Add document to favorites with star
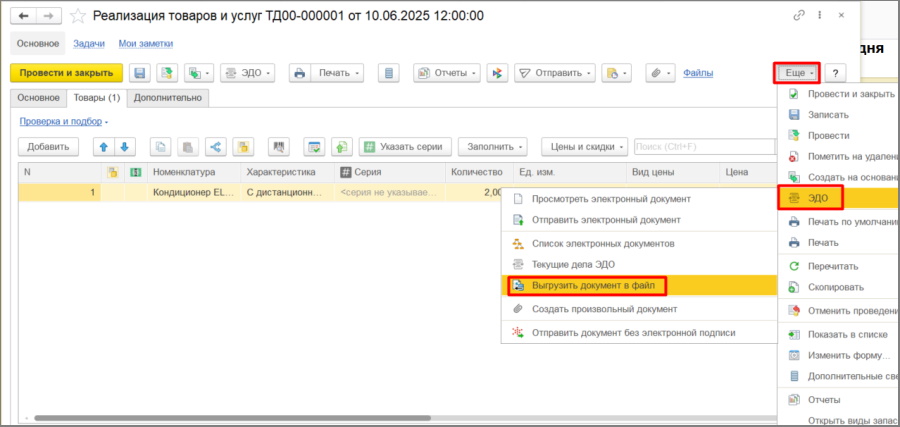The height and width of the screenshot is (427, 900). (77, 16)
